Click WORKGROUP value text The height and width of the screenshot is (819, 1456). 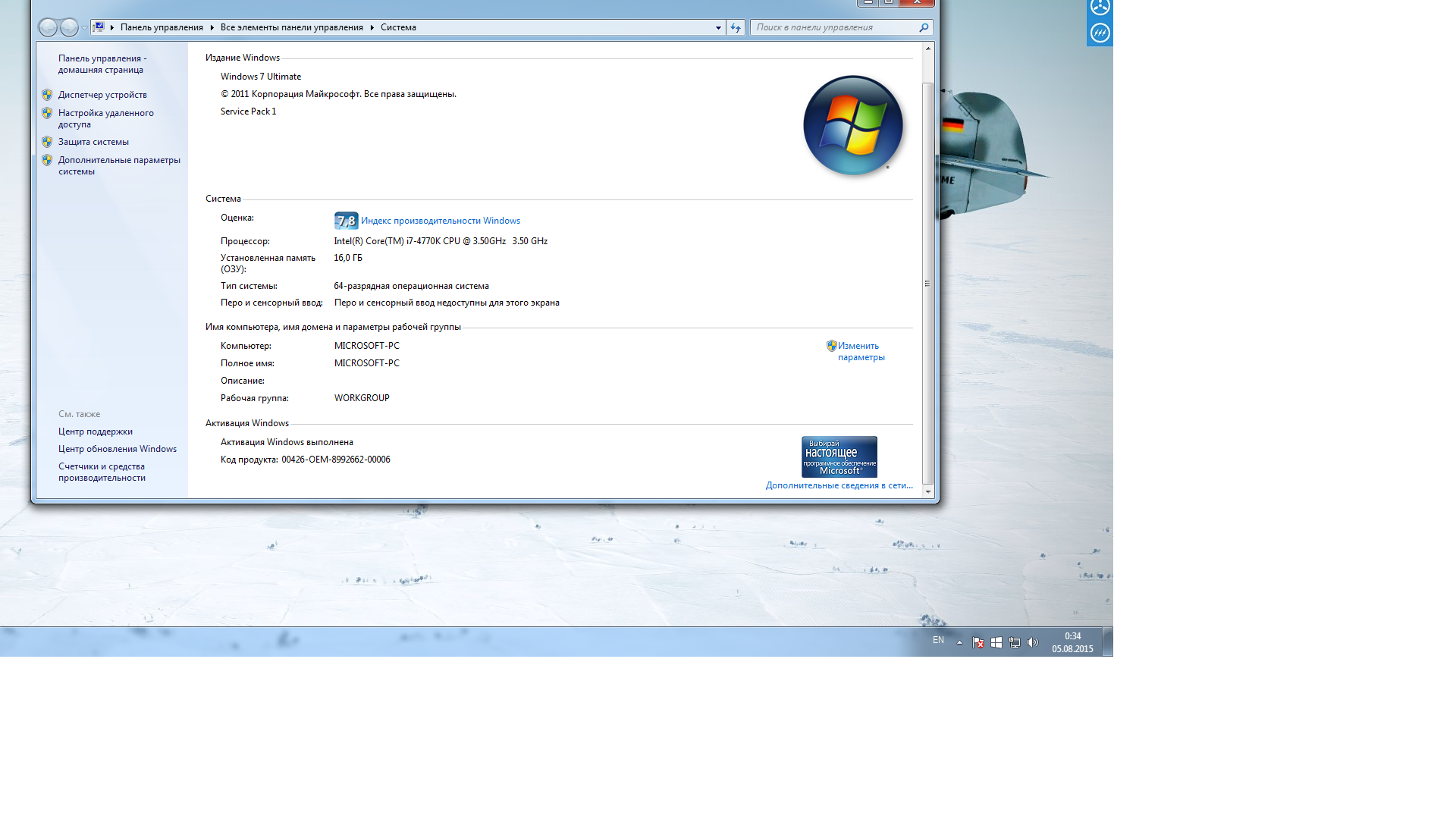coord(362,398)
